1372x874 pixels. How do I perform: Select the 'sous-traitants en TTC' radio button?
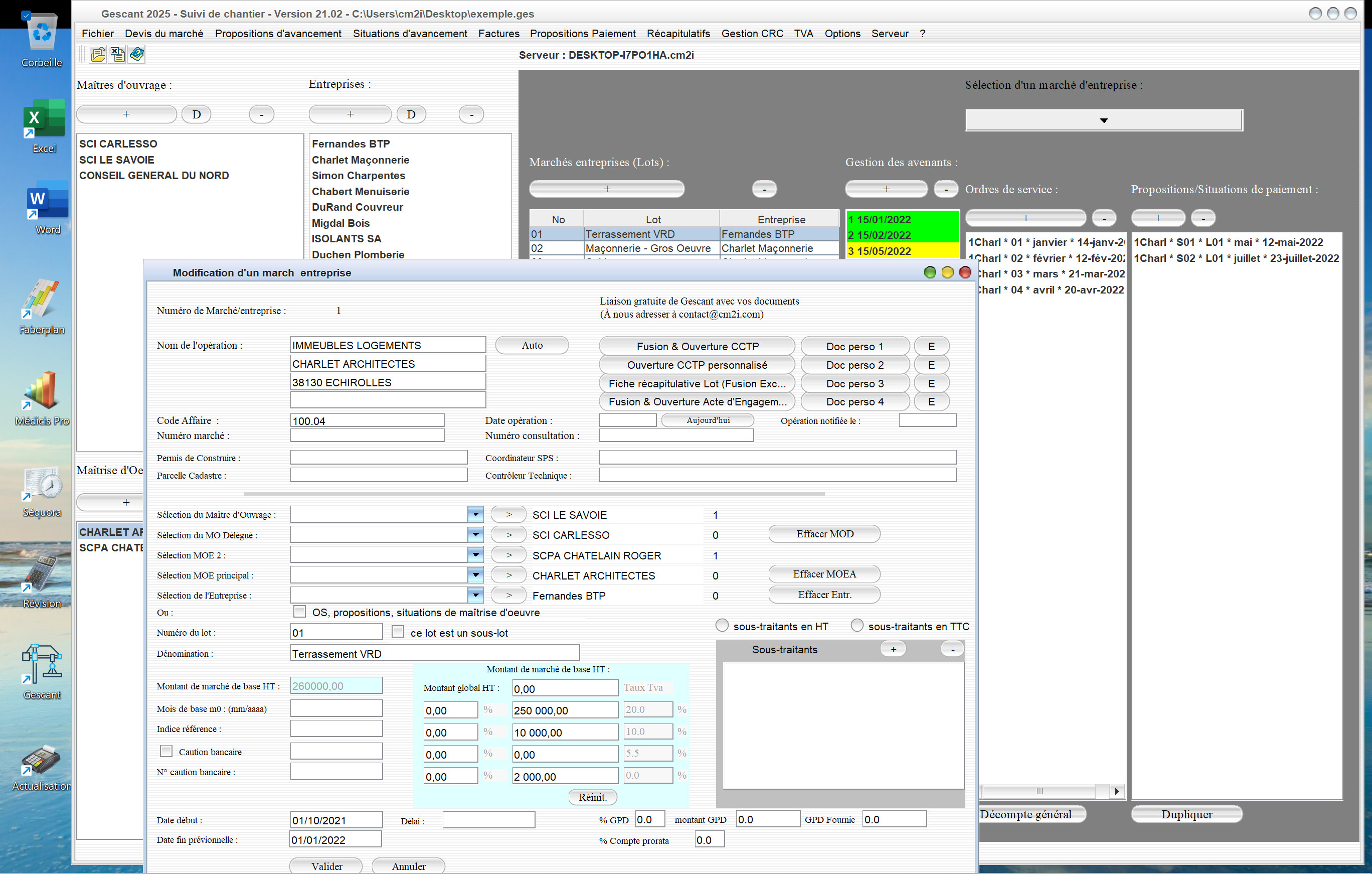[857, 626]
